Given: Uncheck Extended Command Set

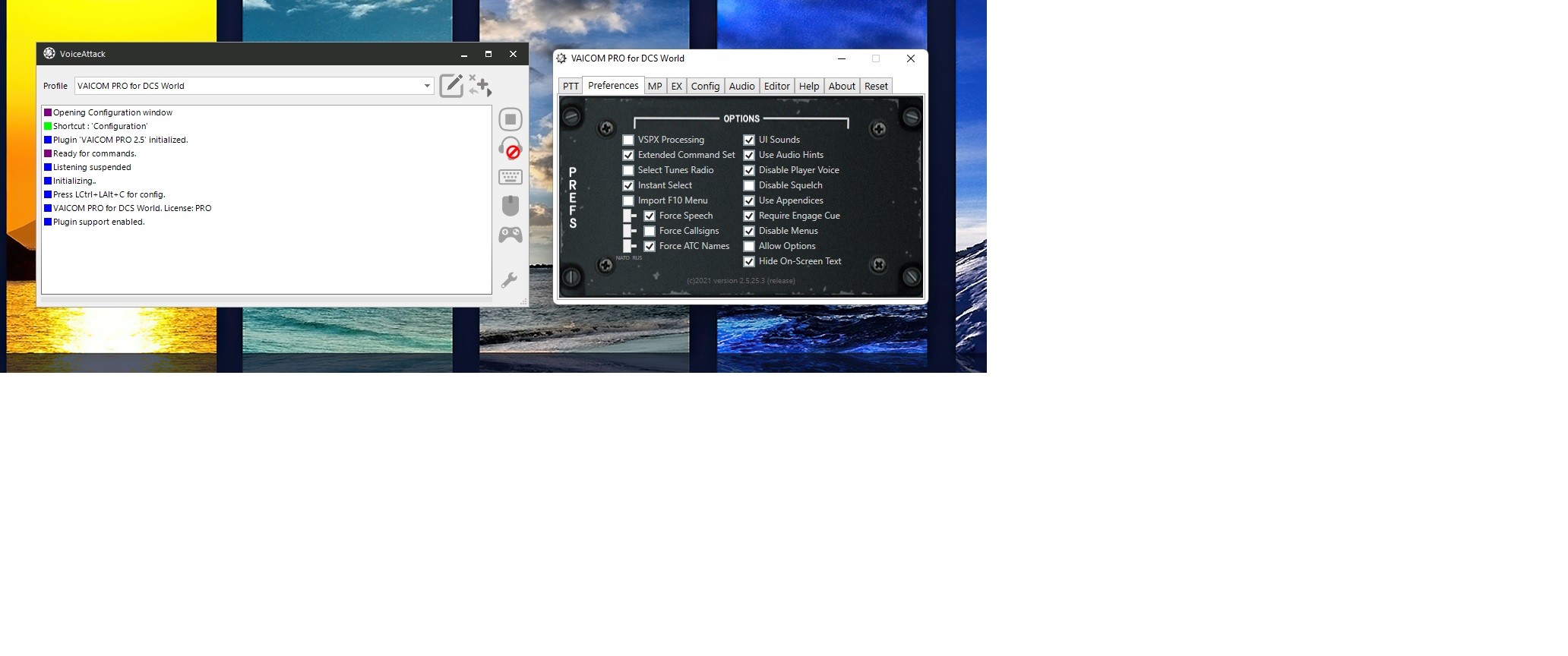Looking at the screenshot, I should 628,155.
